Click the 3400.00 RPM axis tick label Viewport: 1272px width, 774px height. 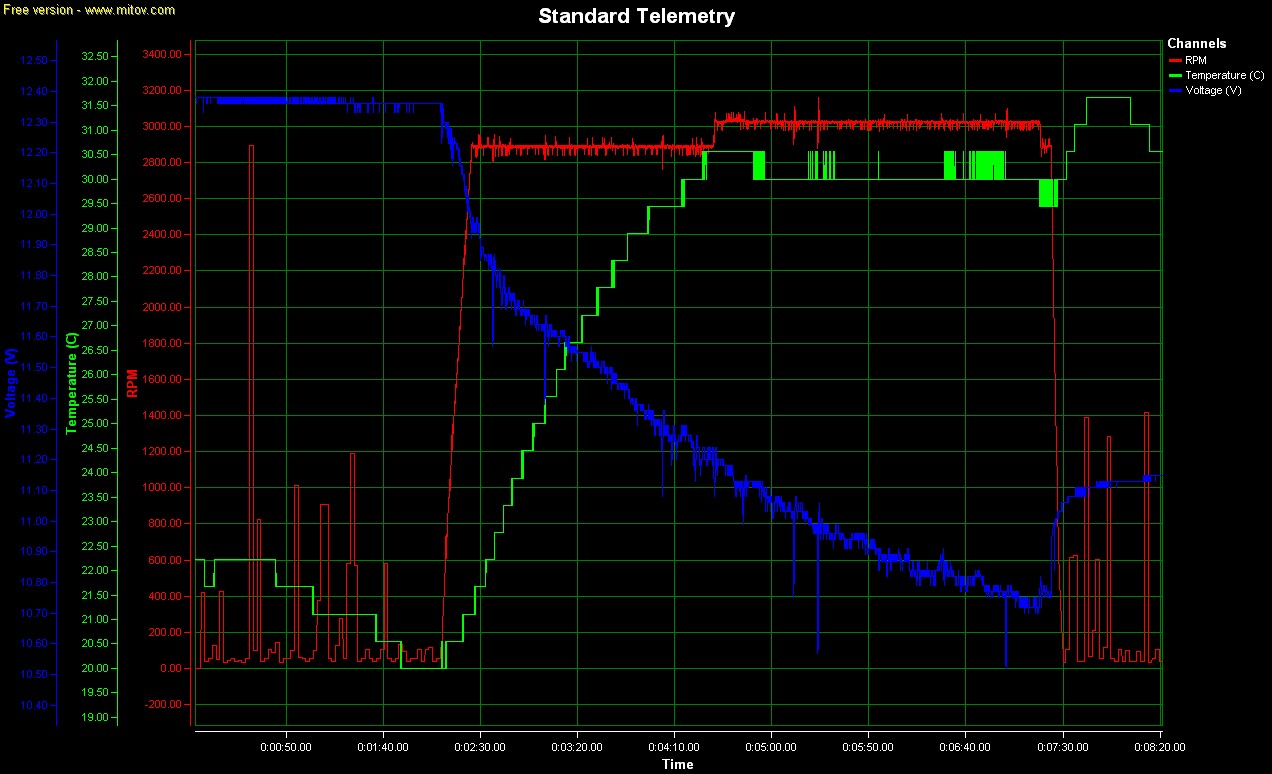pyautogui.click(x=162, y=54)
